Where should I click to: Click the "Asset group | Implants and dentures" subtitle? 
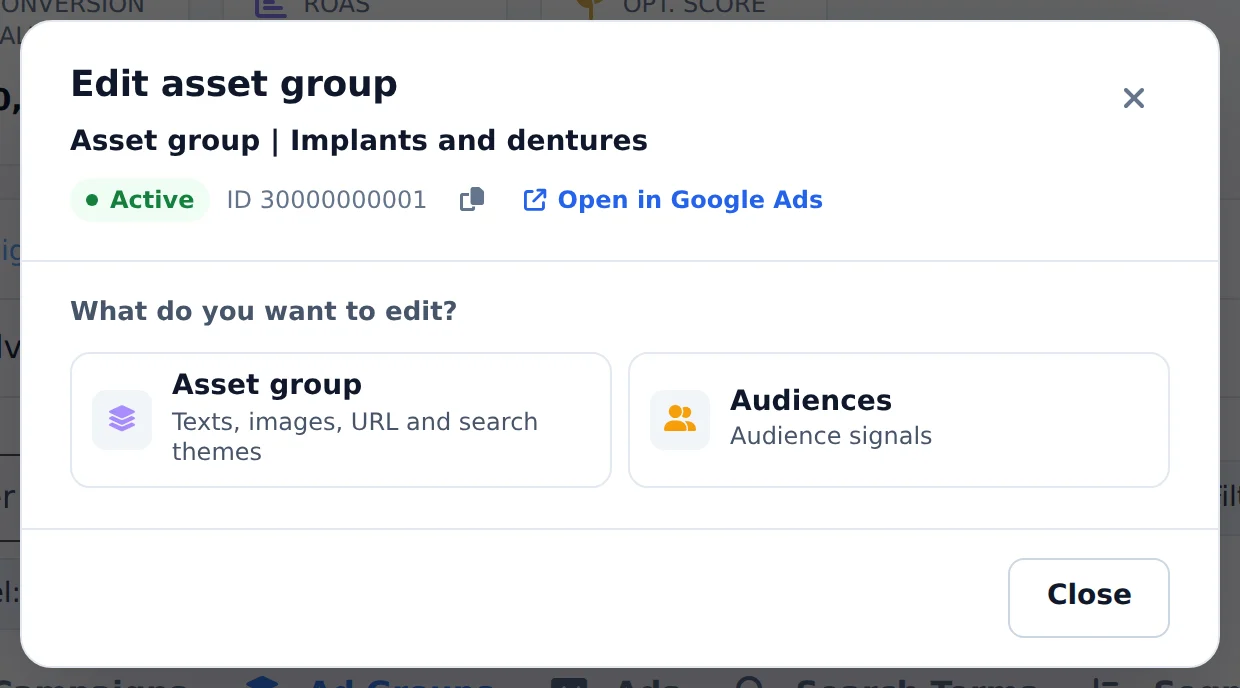point(359,141)
